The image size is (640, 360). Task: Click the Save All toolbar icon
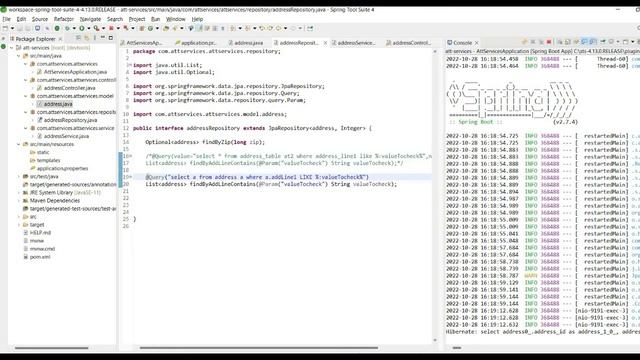pyautogui.click(x=28, y=28)
